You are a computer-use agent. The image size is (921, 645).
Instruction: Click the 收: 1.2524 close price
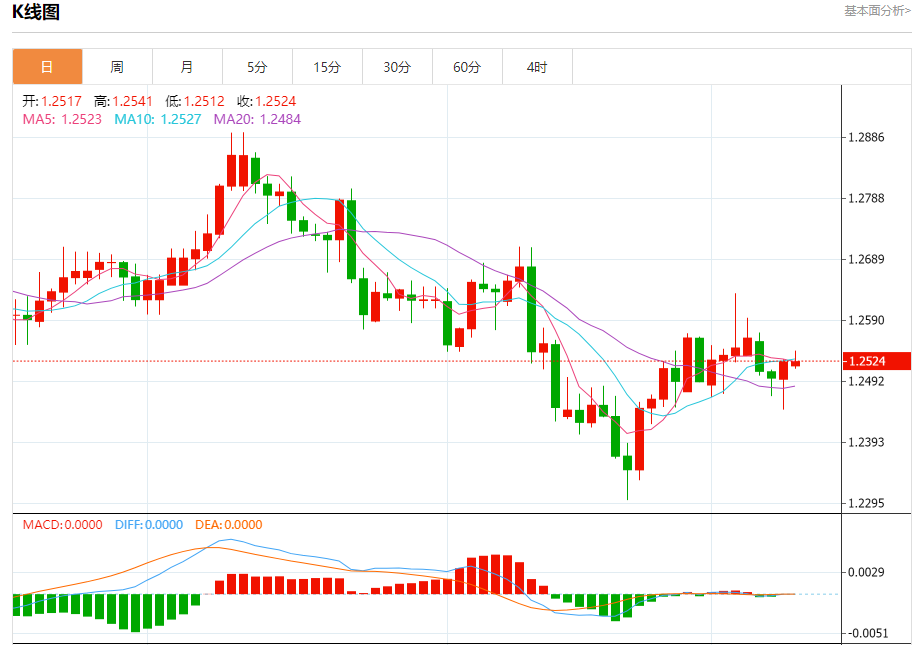pyautogui.click(x=267, y=101)
